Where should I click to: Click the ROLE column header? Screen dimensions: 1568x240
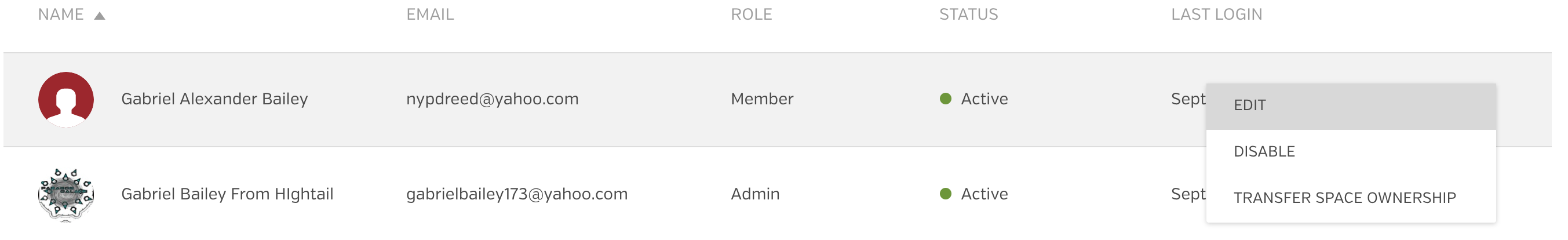point(751,14)
